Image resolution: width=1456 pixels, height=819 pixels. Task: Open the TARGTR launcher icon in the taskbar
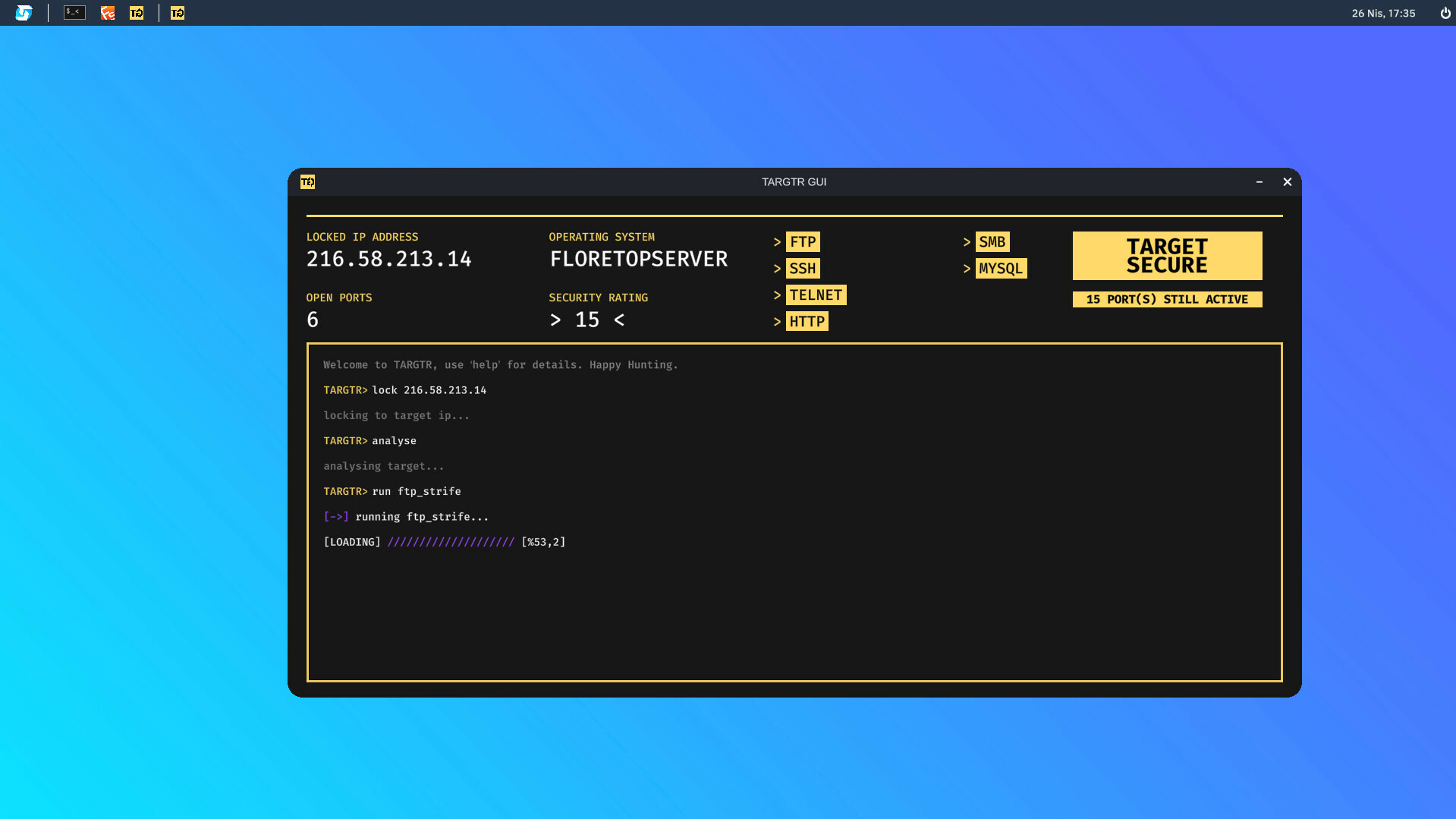coord(137,12)
